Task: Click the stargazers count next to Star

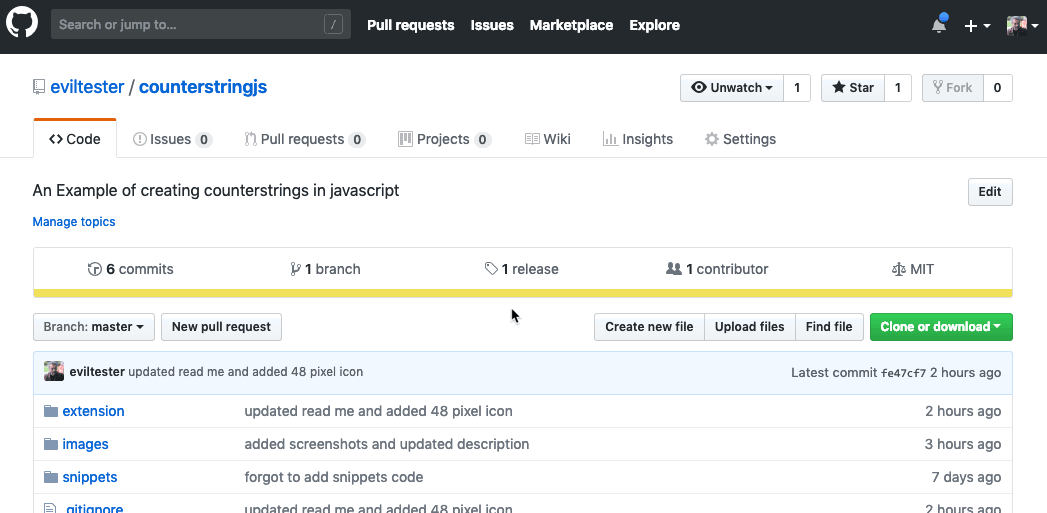Action: tap(897, 88)
